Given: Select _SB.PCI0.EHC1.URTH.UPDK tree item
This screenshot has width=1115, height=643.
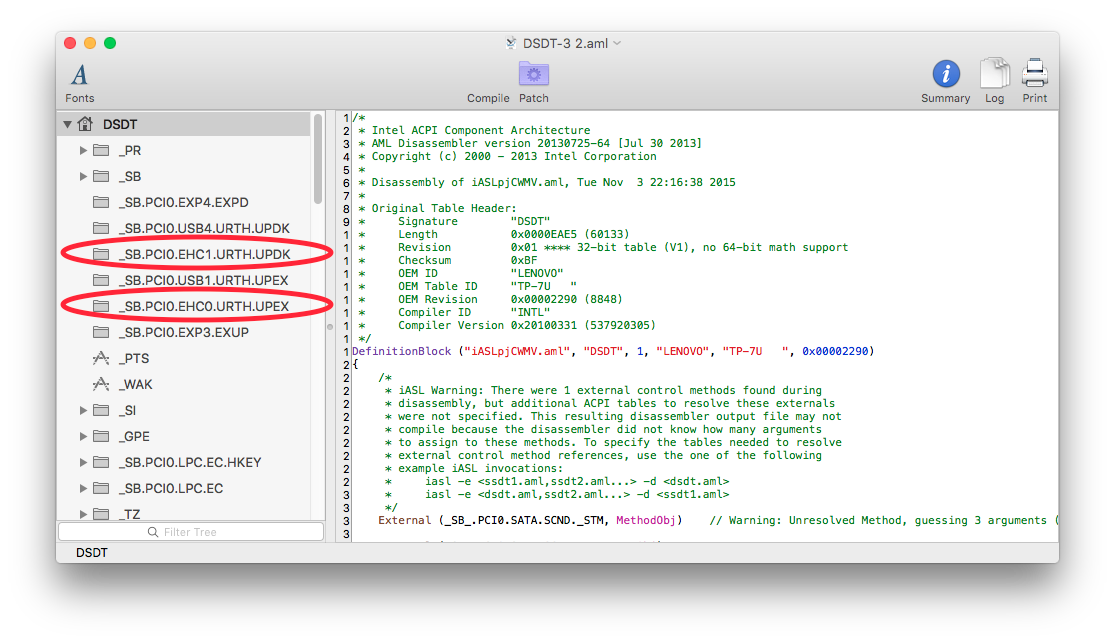Looking at the screenshot, I should pos(183,254).
